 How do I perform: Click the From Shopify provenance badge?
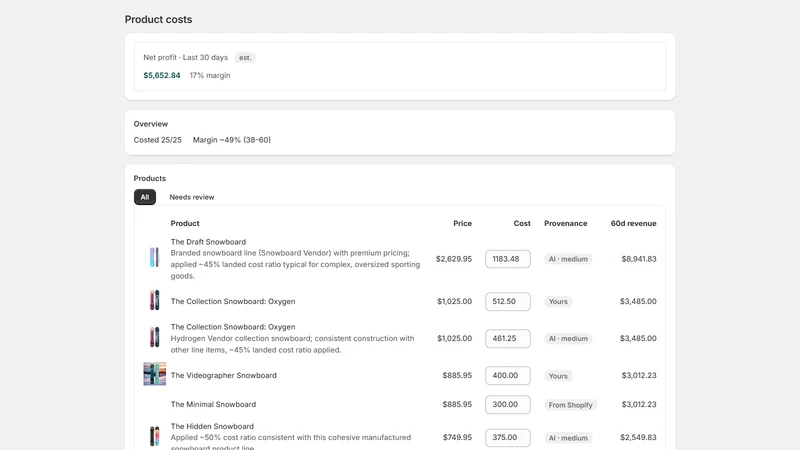pos(570,405)
